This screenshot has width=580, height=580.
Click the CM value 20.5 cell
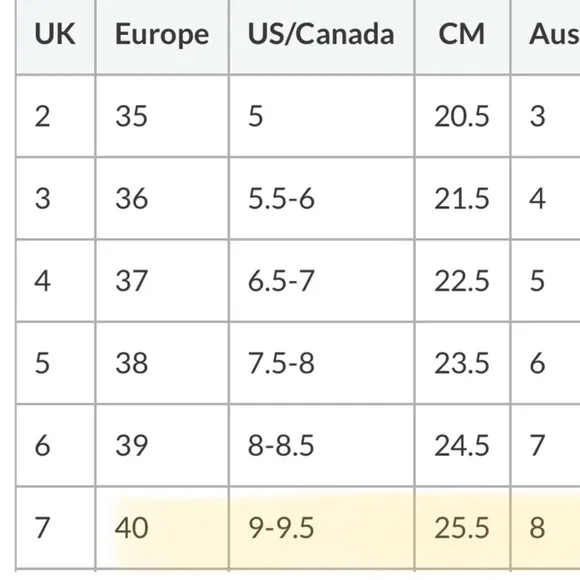(x=462, y=116)
